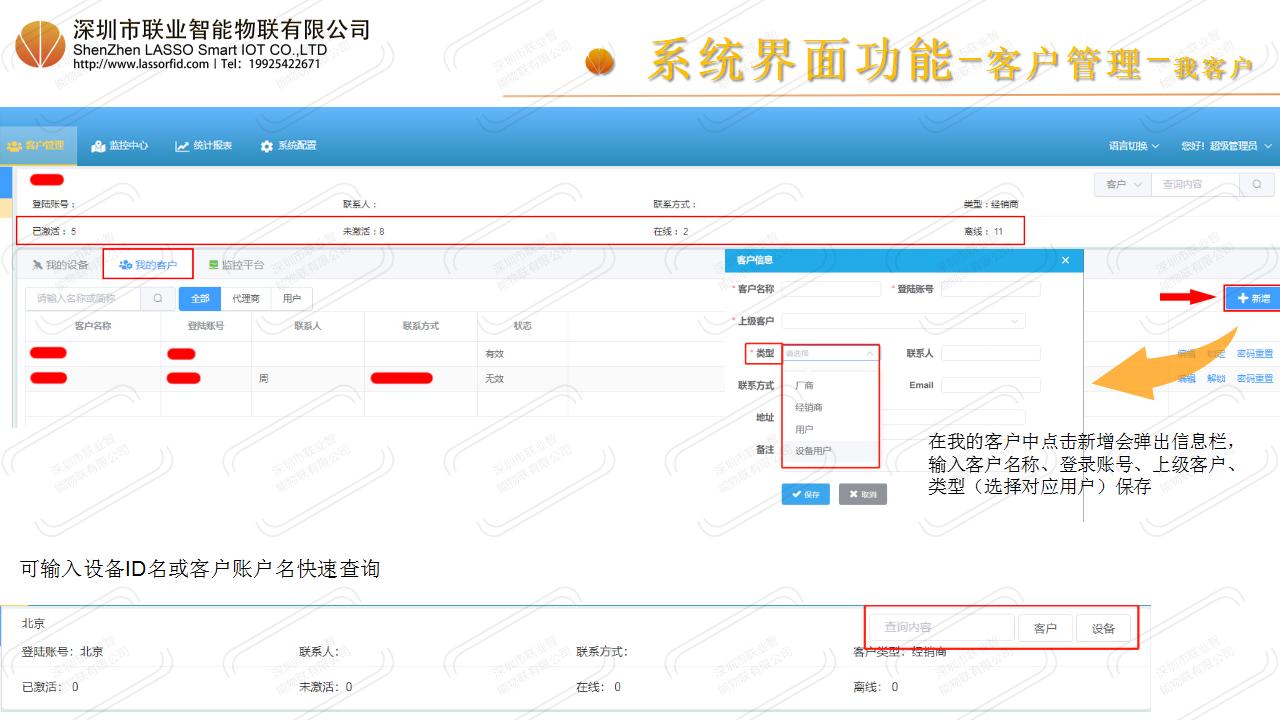The width and height of the screenshot is (1280, 720).
Task: Open 统计报表 chart navigation item
Action: (x=204, y=146)
